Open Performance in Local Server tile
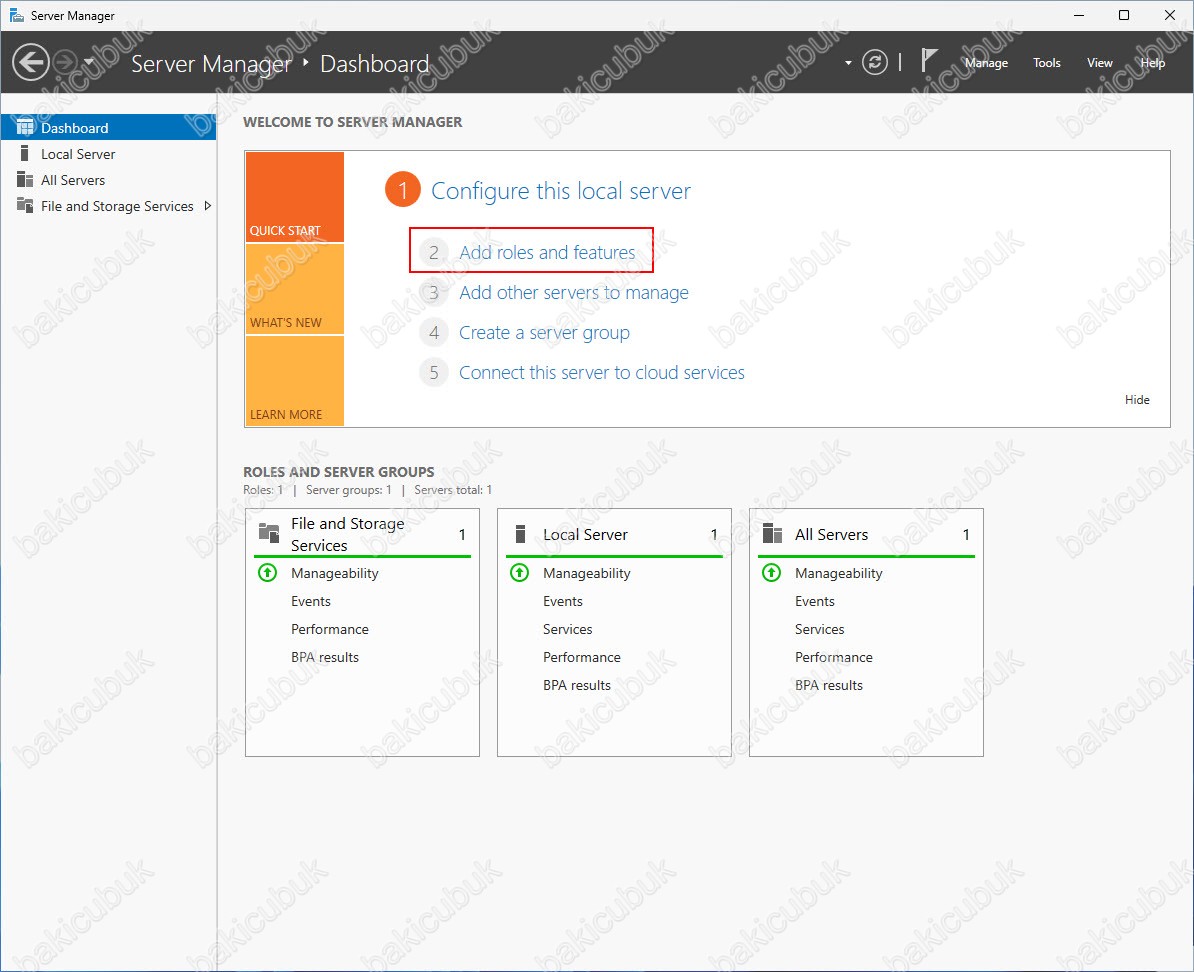This screenshot has width=1194, height=972. coord(582,657)
